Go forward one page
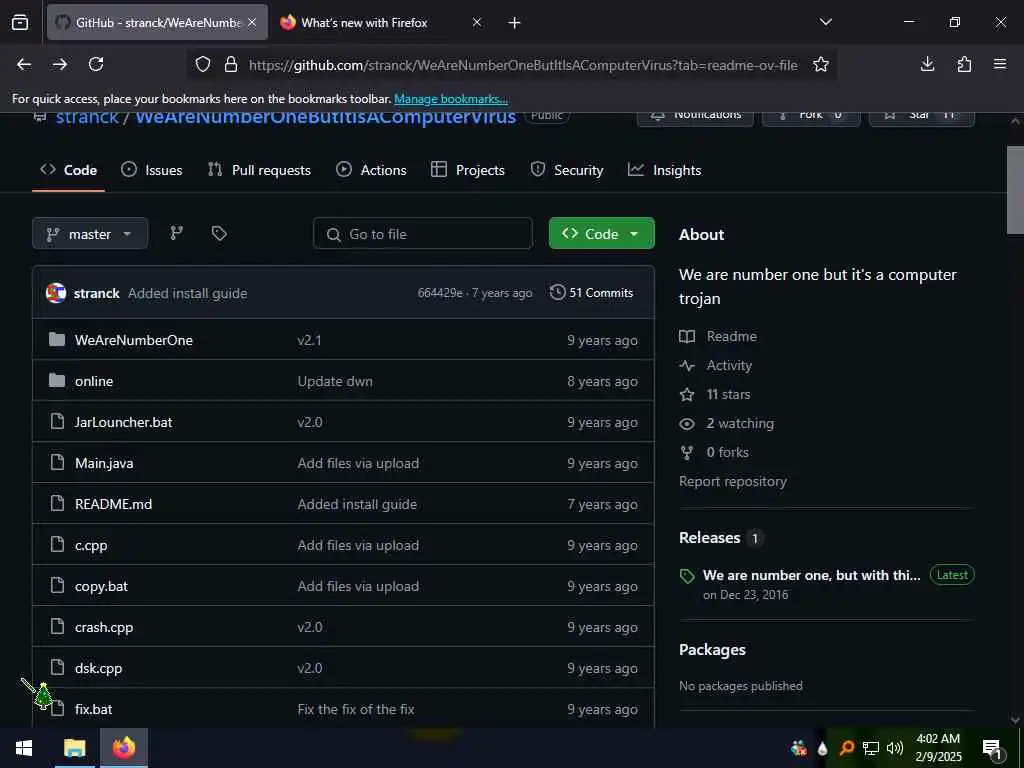This screenshot has width=1024, height=768. 60,64
